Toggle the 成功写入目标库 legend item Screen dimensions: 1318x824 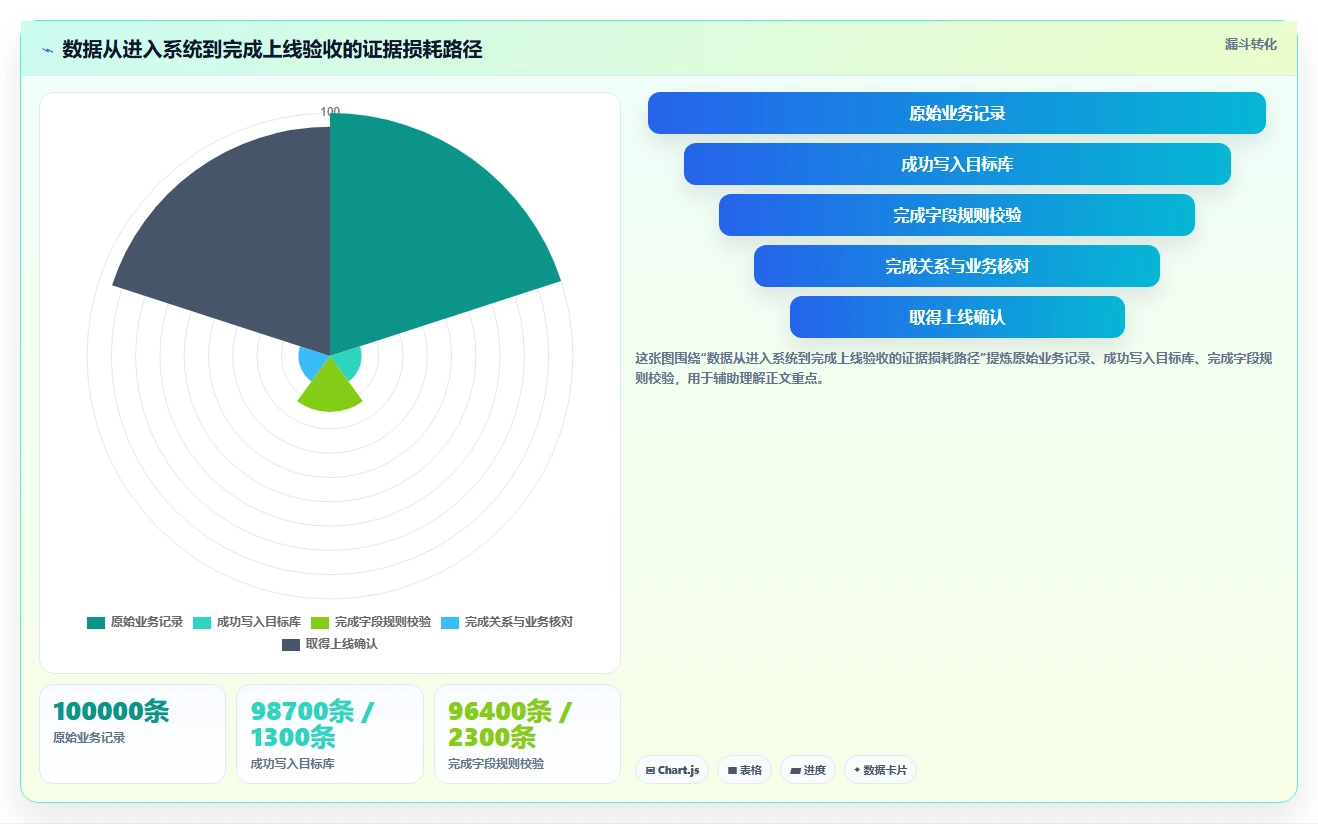click(x=247, y=622)
